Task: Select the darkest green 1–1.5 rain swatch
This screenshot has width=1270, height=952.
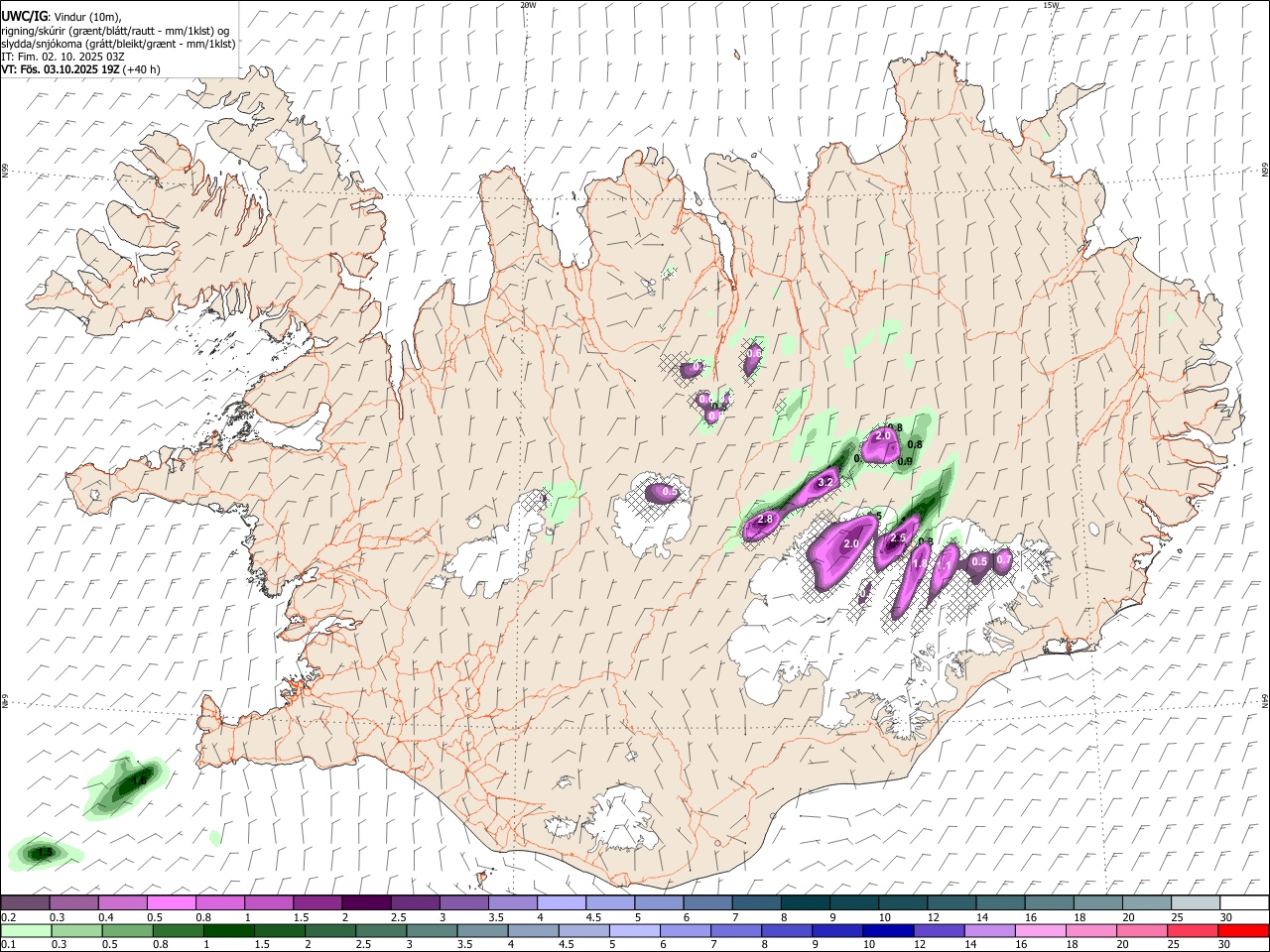Action: (229, 930)
